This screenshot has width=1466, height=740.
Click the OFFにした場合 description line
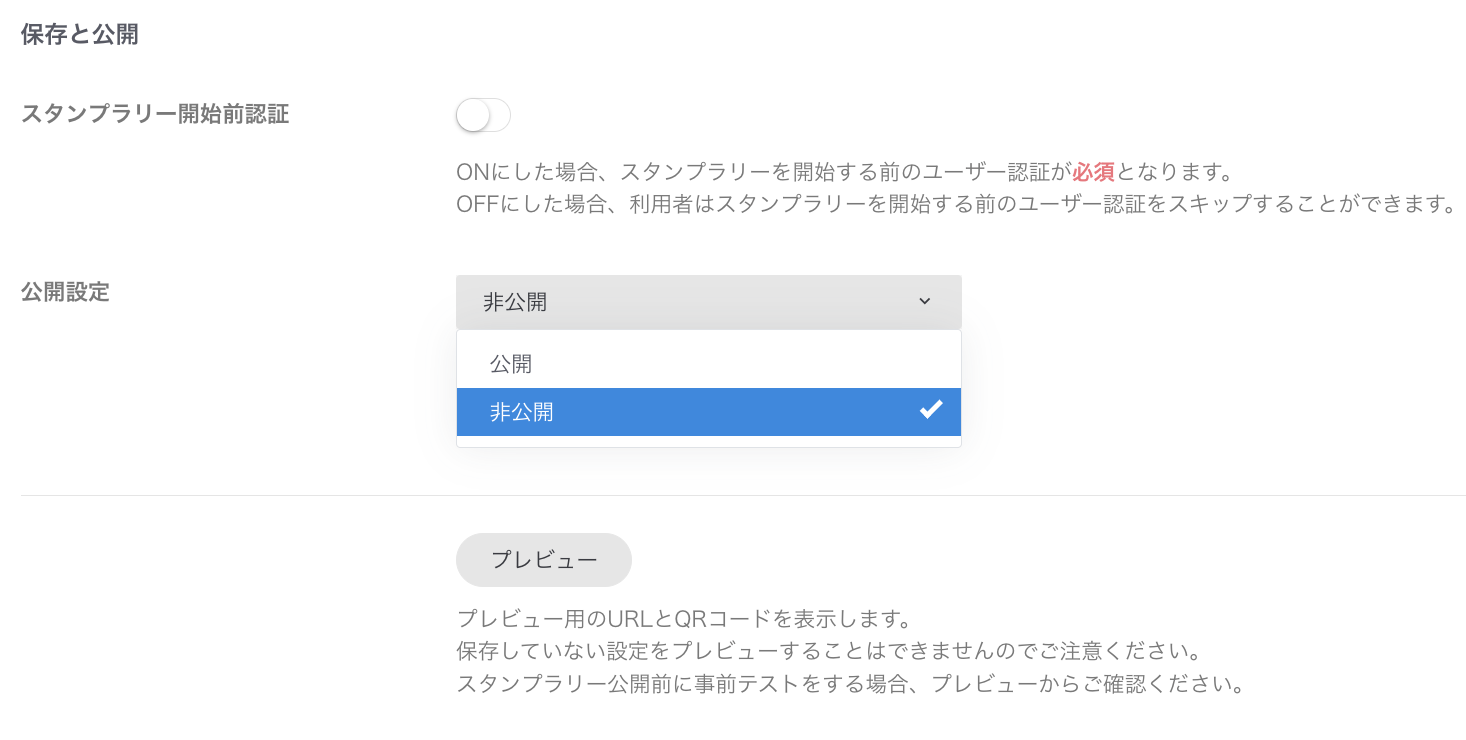pyautogui.click(x=955, y=205)
